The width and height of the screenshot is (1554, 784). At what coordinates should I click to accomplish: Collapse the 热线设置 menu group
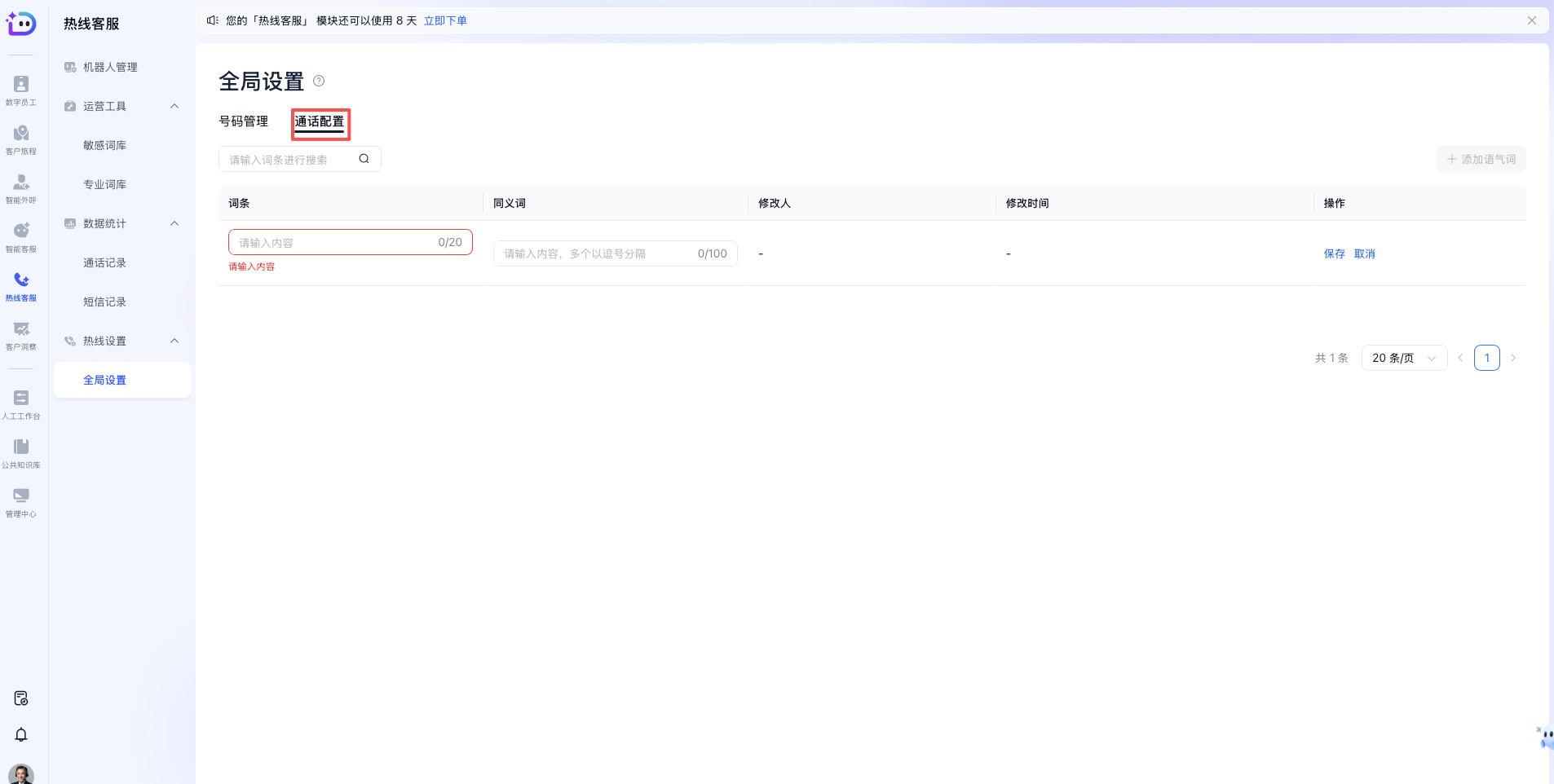(x=174, y=341)
